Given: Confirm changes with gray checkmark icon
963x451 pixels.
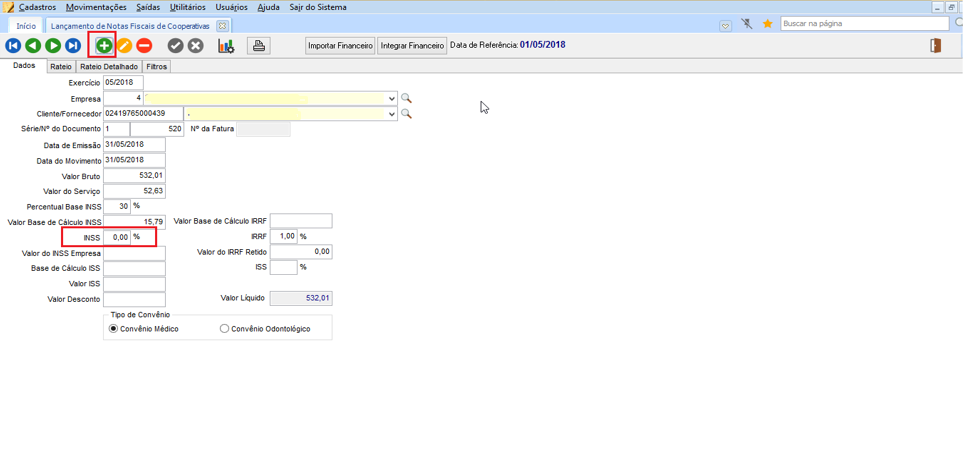Looking at the screenshot, I should click(x=176, y=45).
